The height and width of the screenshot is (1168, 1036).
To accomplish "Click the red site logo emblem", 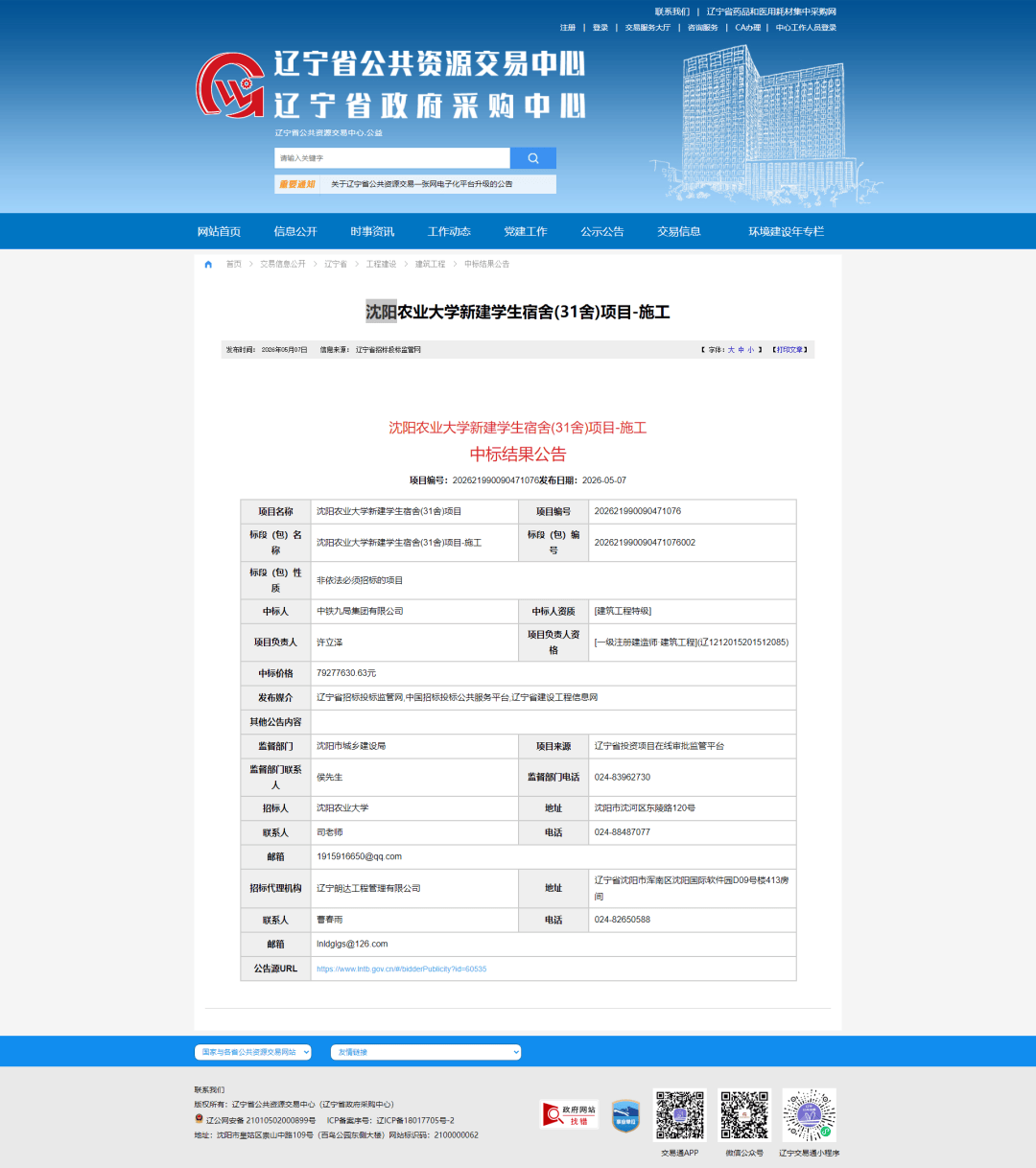I will click(230, 85).
